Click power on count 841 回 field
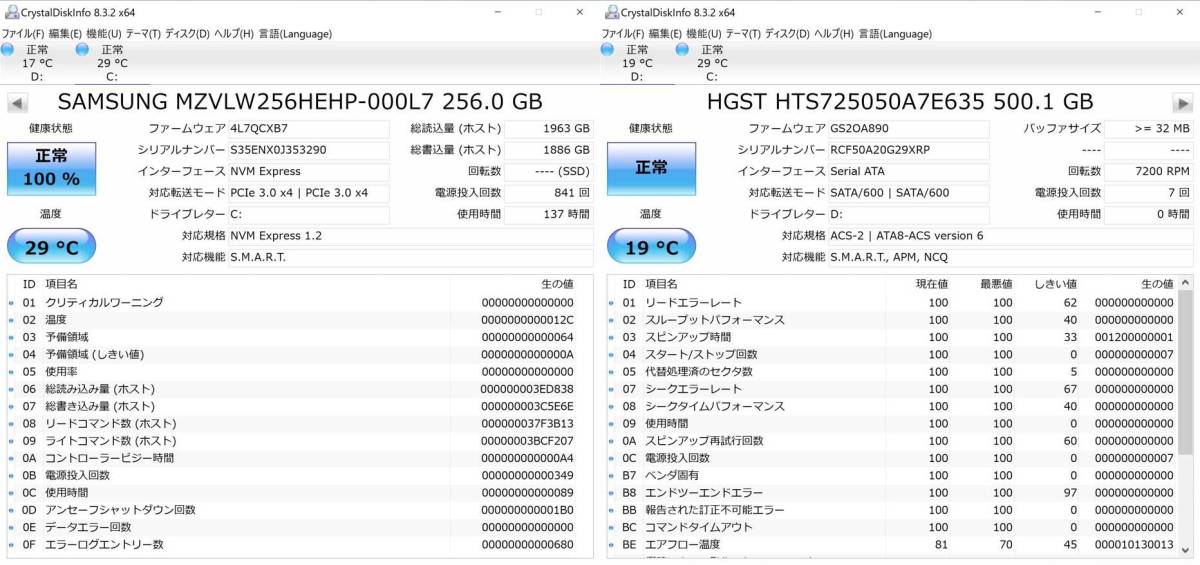1200x565 pixels. pos(549,193)
